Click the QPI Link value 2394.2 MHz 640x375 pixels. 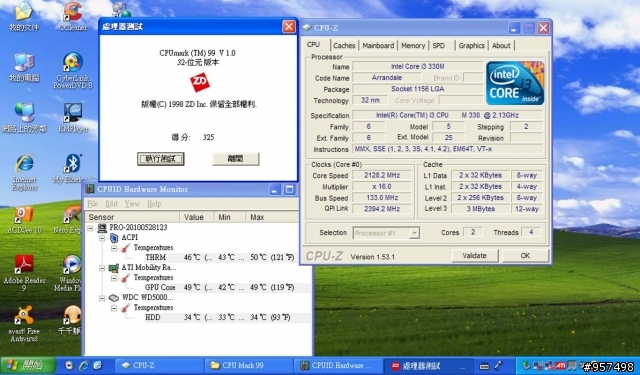click(382, 209)
